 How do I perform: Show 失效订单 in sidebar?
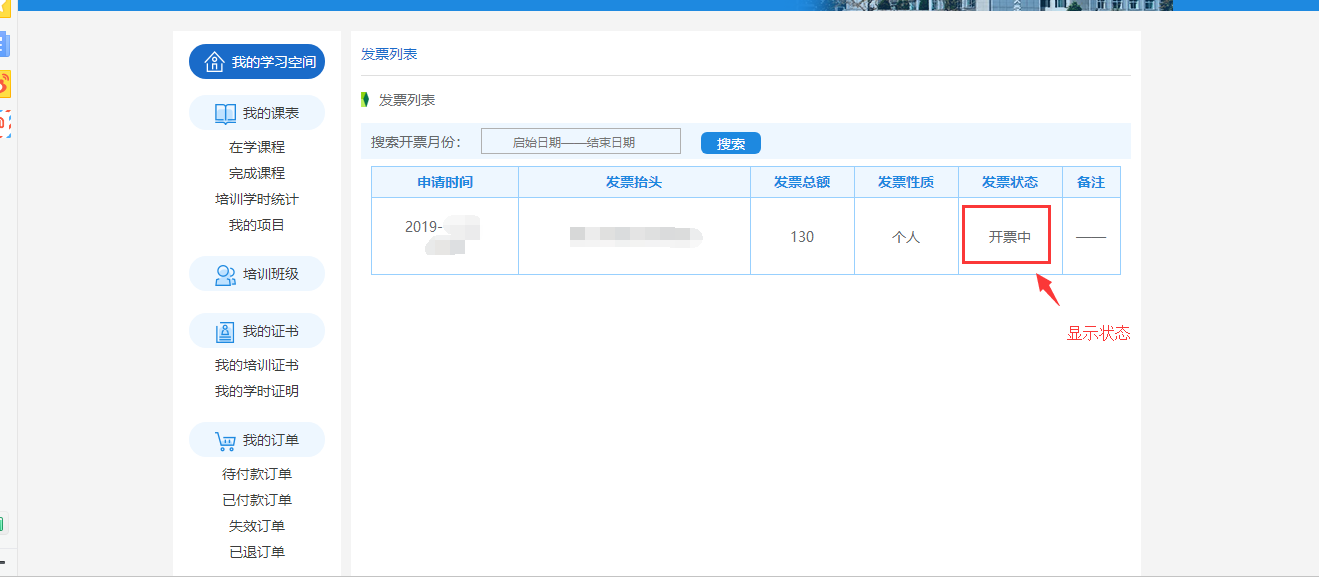(x=257, y=526)
